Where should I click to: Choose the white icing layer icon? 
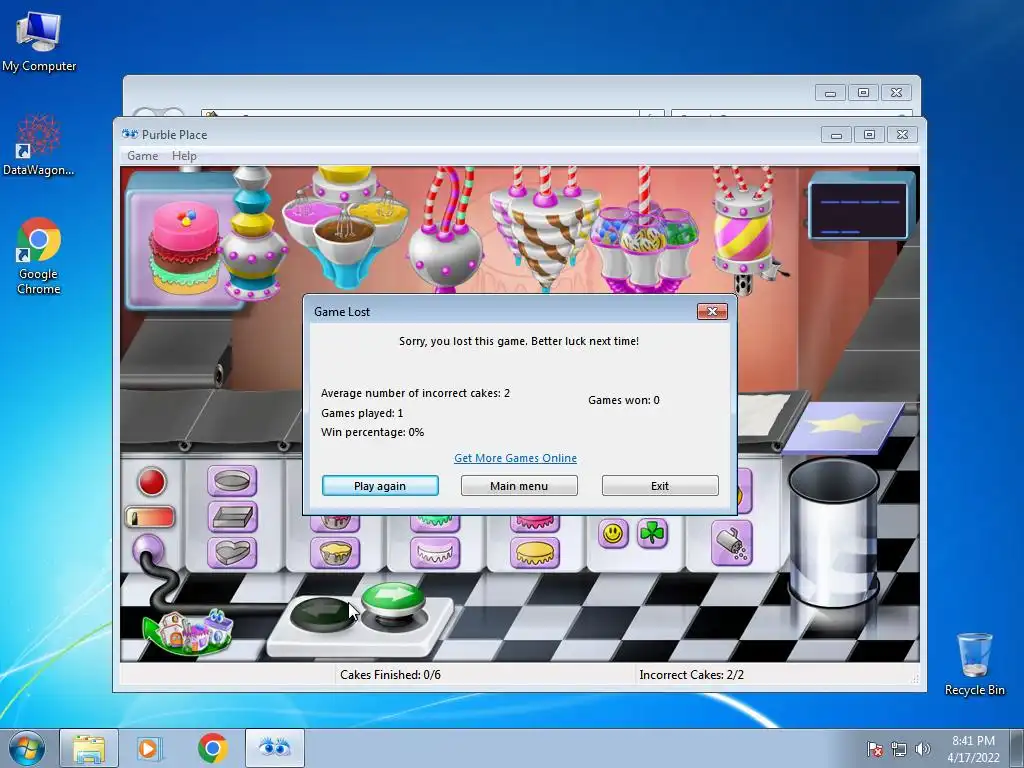435,553
